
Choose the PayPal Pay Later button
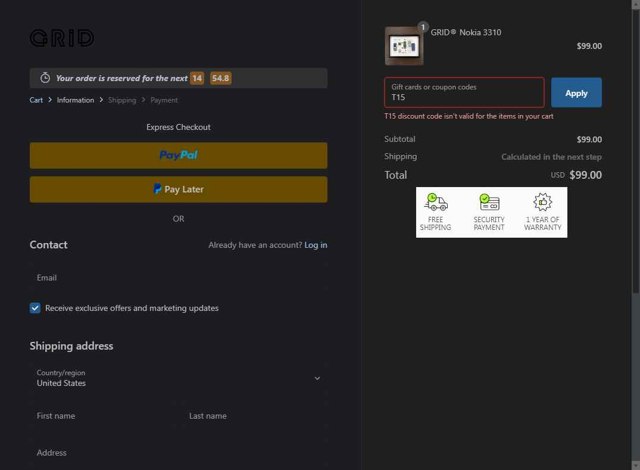coord(178,189)
